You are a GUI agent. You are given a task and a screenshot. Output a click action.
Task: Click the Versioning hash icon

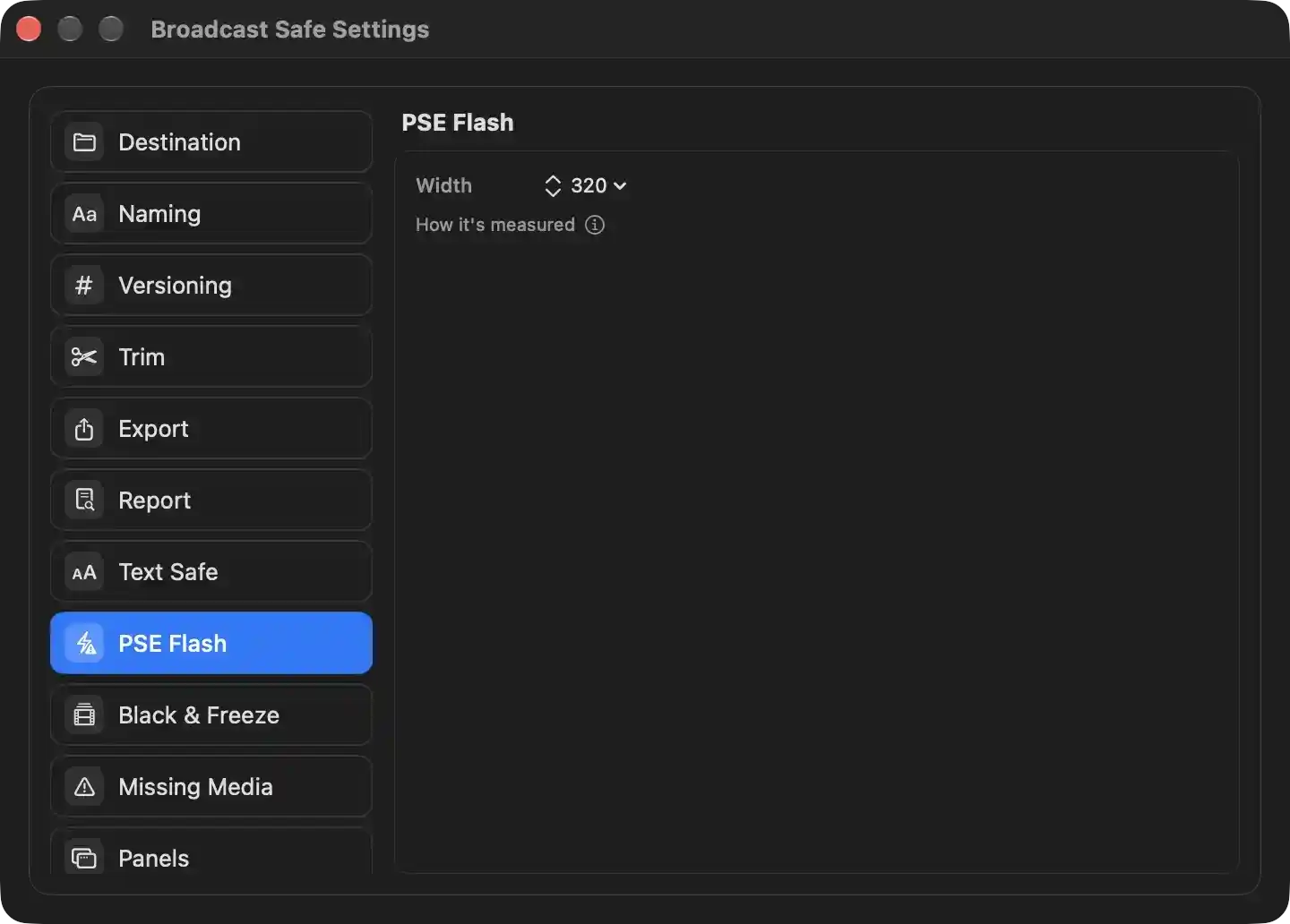coord(84,286)
